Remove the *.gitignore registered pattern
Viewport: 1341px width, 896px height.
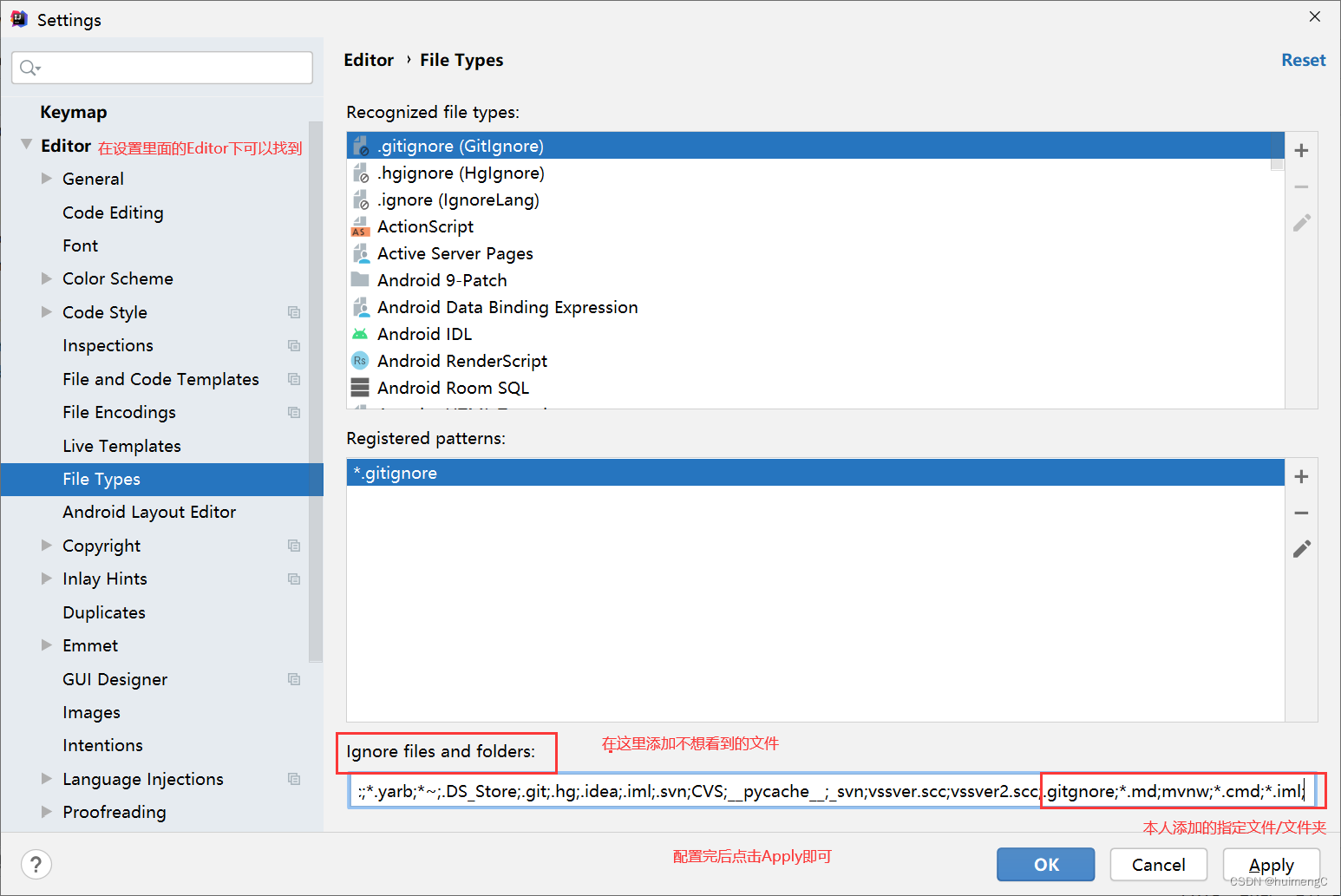(x=1301, y=513)
